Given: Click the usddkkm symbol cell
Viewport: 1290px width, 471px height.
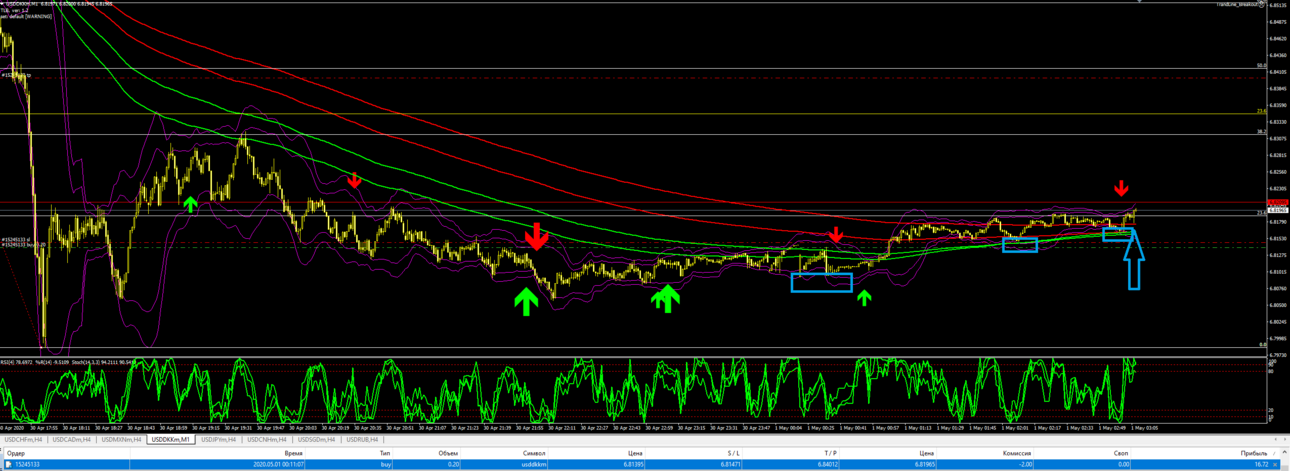Looking at the screenshot, I should click(533, 464).
